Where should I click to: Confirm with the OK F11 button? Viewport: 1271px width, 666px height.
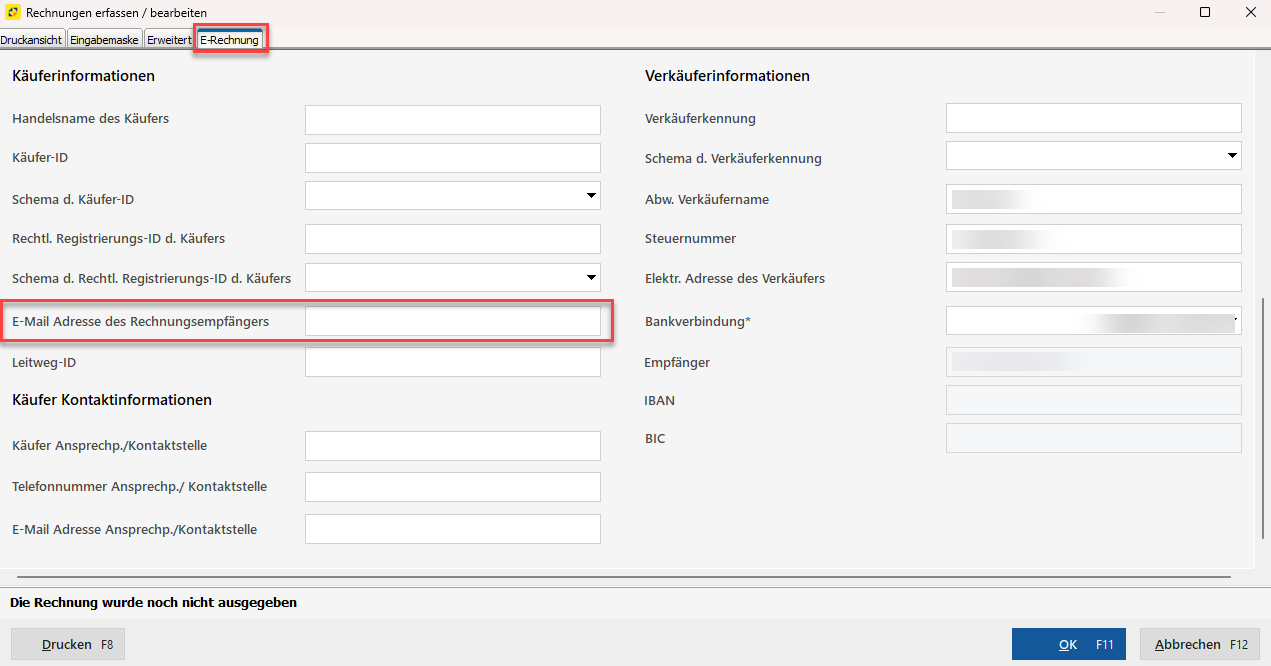(x=1069, y=644)
